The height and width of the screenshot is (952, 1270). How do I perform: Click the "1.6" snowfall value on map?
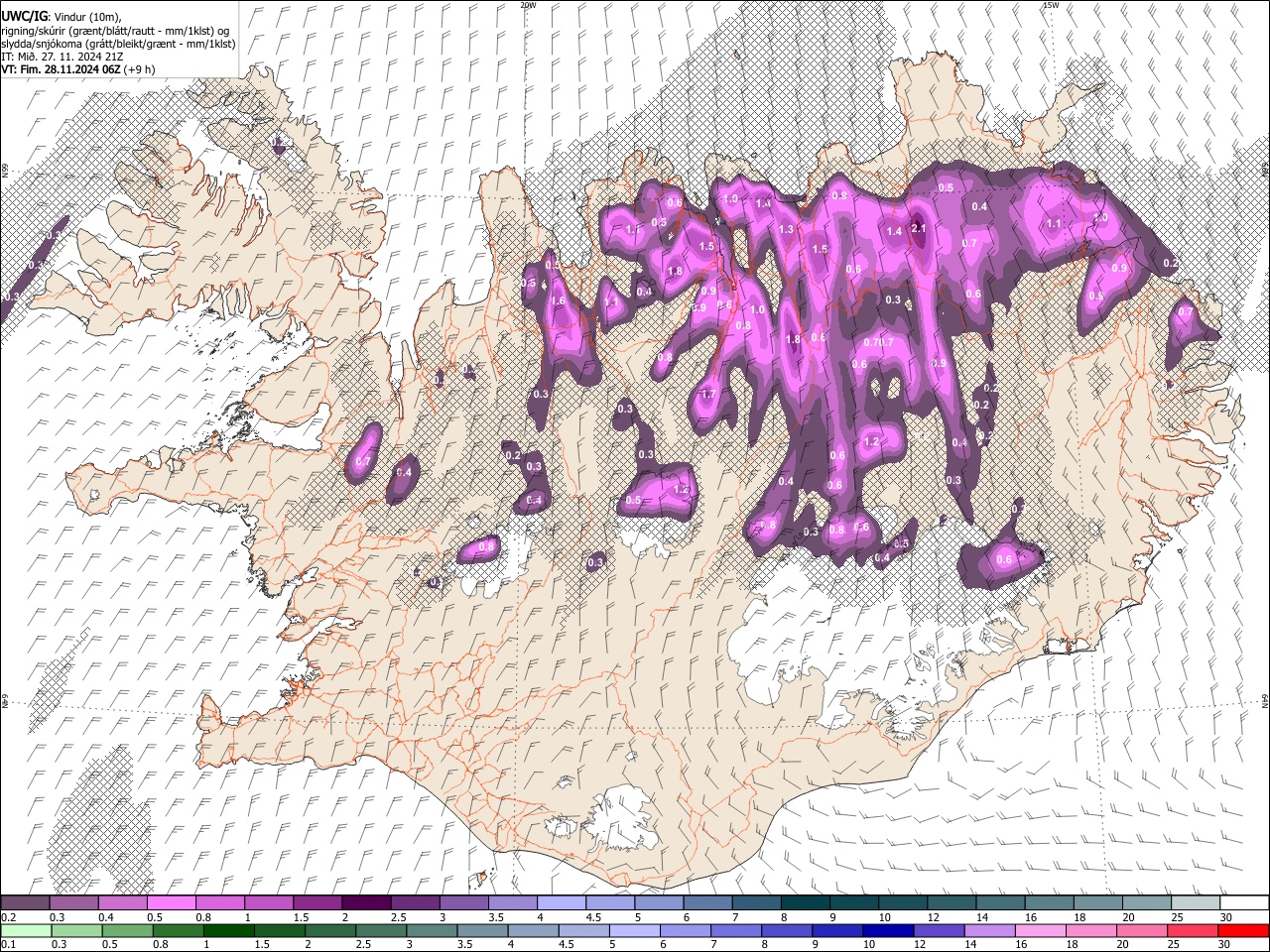pos(558,301)
